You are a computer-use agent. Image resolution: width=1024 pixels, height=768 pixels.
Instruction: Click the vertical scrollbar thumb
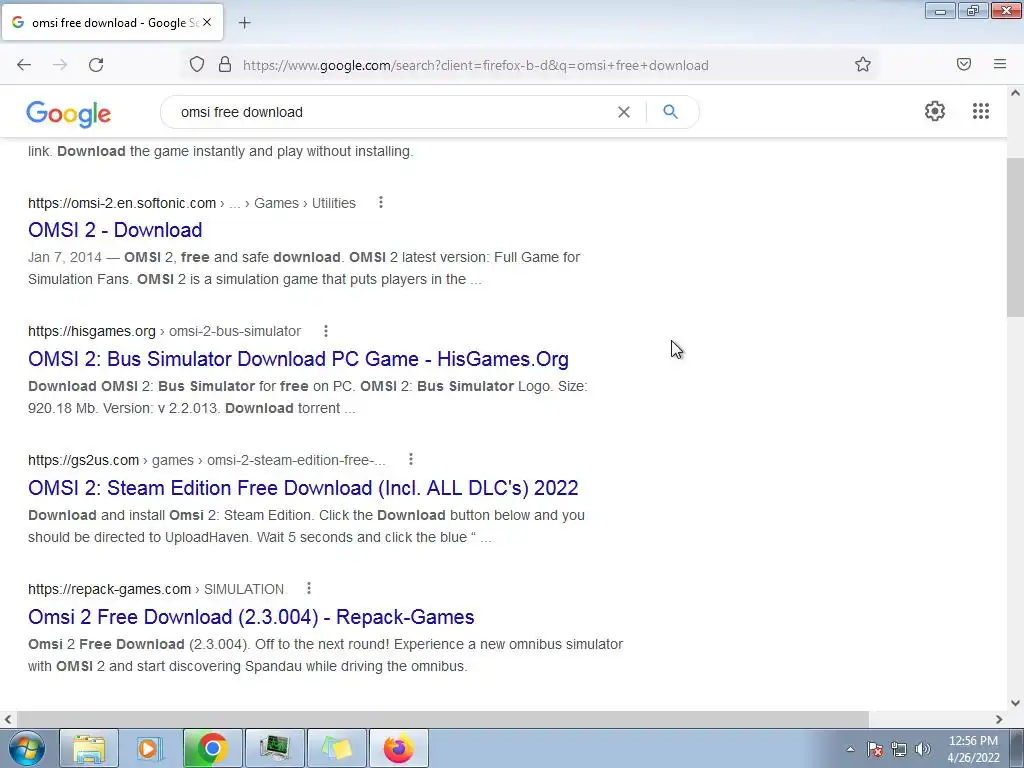(x=1015, y=238)
